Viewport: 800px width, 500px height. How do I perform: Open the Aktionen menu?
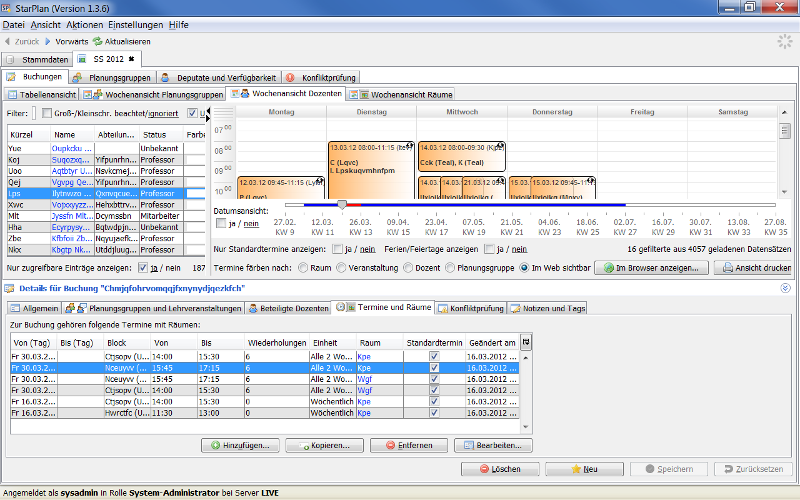point(85,25)
